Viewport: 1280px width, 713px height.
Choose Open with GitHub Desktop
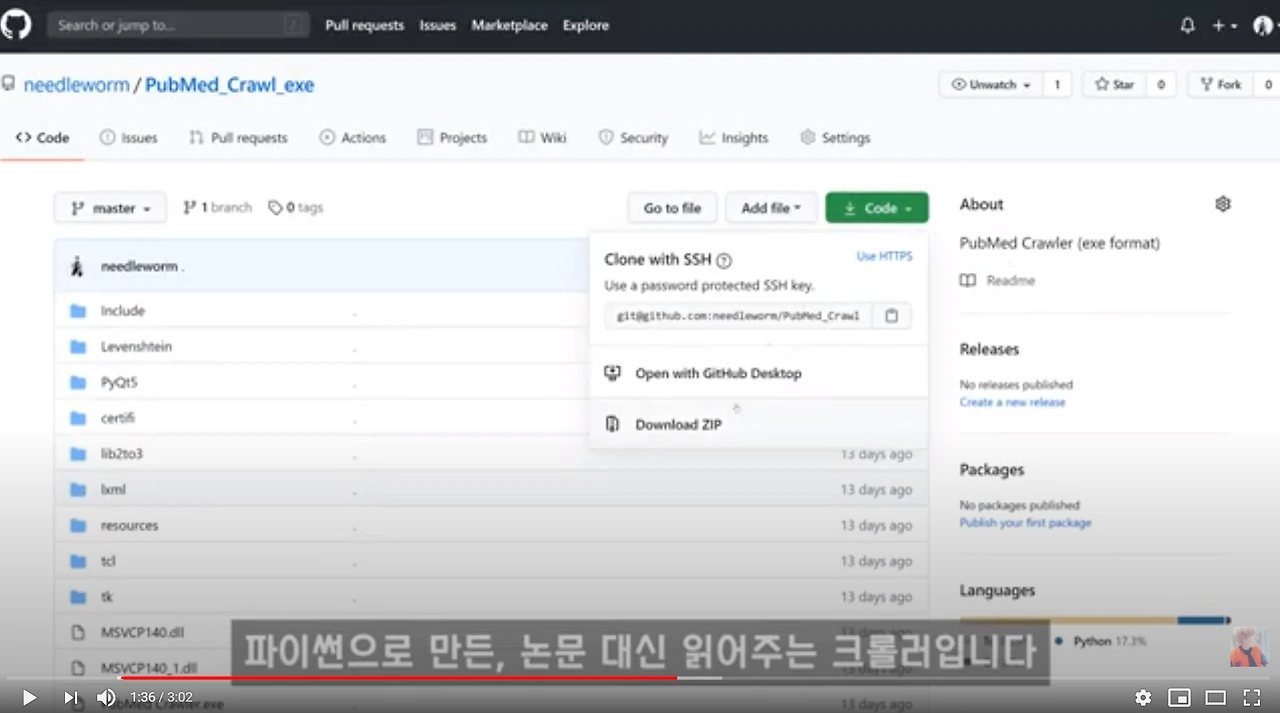point(758,373)
